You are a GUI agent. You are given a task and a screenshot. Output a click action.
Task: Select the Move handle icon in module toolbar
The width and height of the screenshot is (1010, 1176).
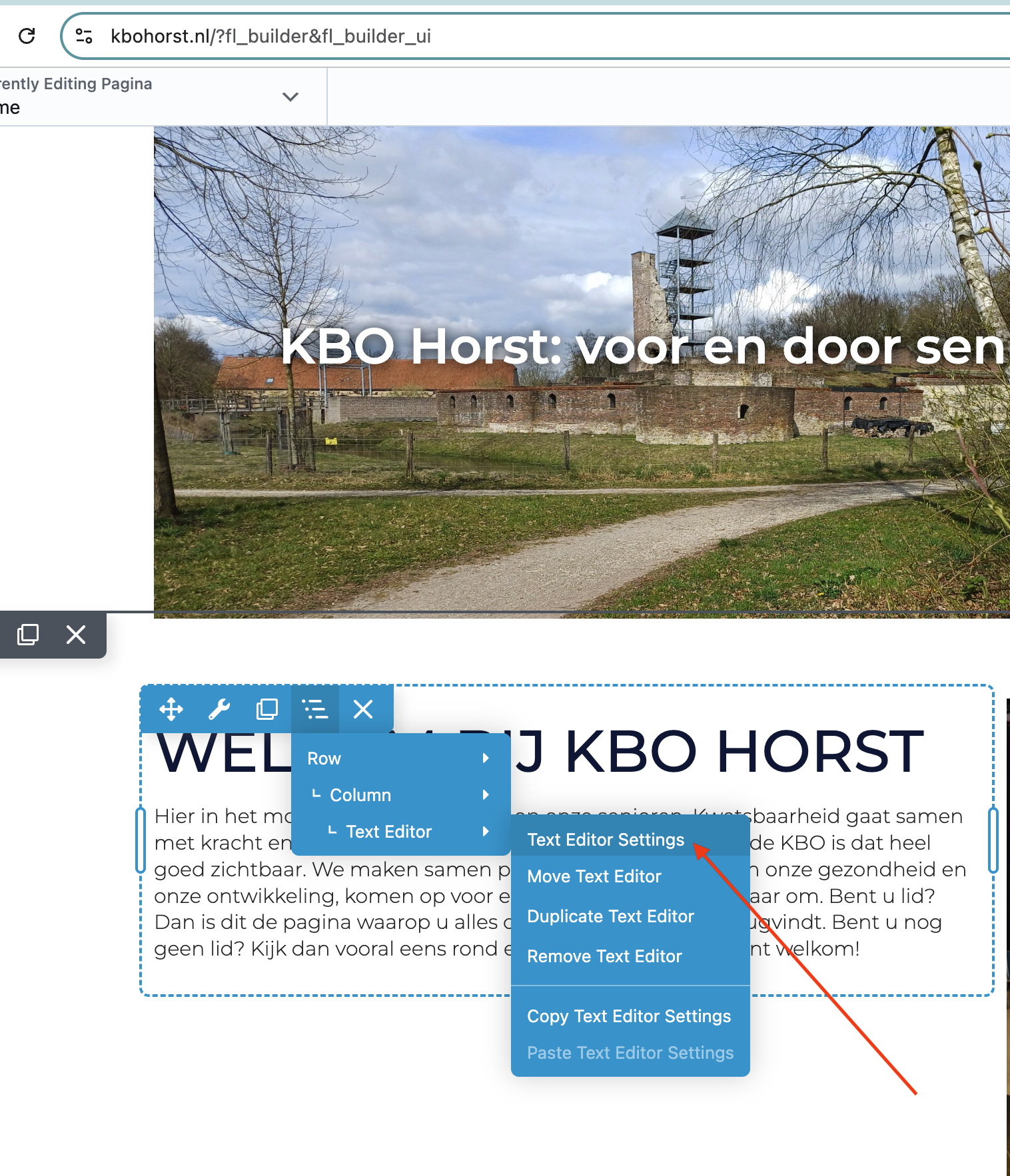pyautogui.click(x=171, y=709)
